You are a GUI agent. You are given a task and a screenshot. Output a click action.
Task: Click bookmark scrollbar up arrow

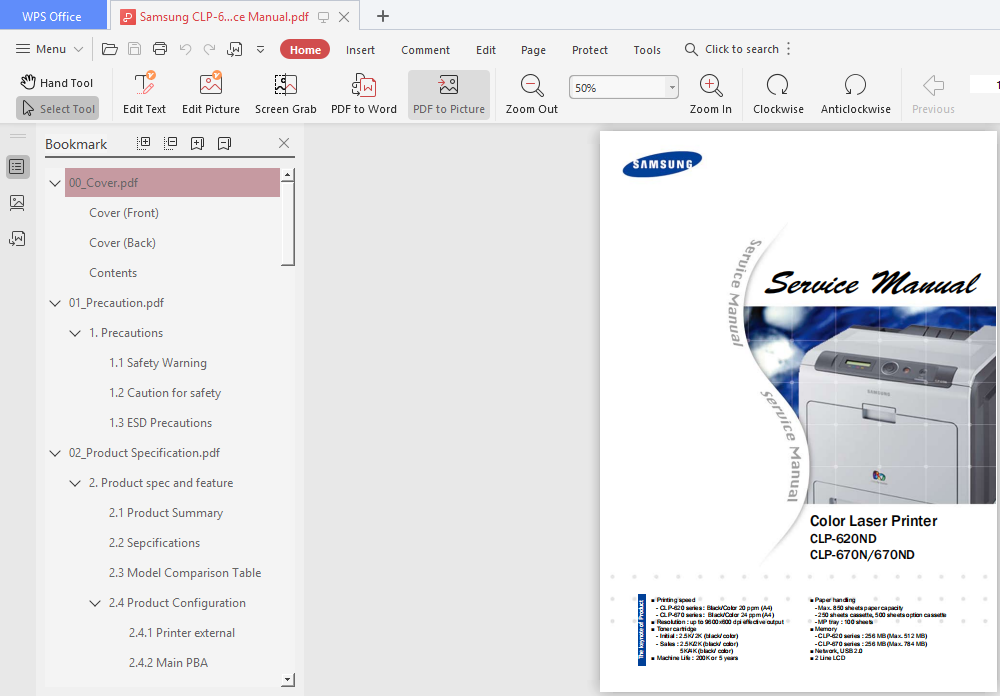tap(288, 174)
